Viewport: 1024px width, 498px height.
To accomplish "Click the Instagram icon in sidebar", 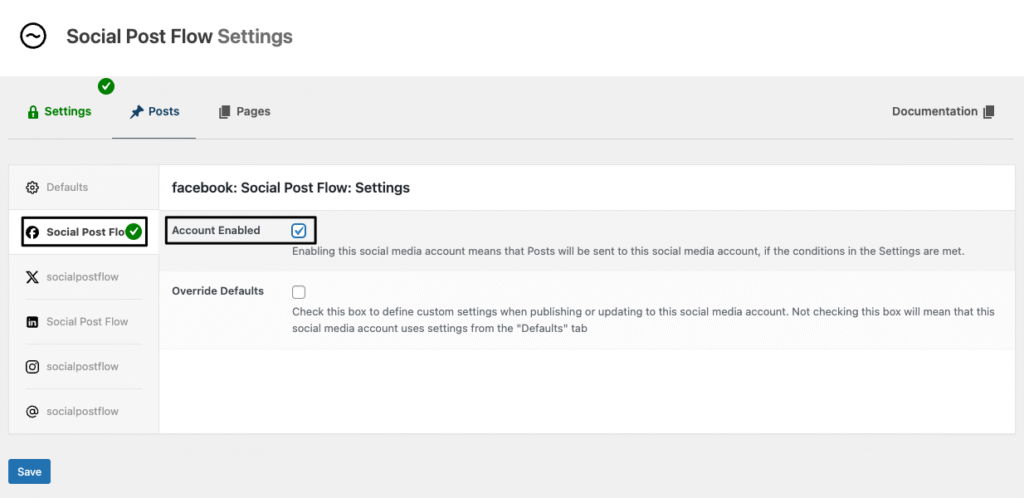I will pyautogui.click(x=32, y=367).
